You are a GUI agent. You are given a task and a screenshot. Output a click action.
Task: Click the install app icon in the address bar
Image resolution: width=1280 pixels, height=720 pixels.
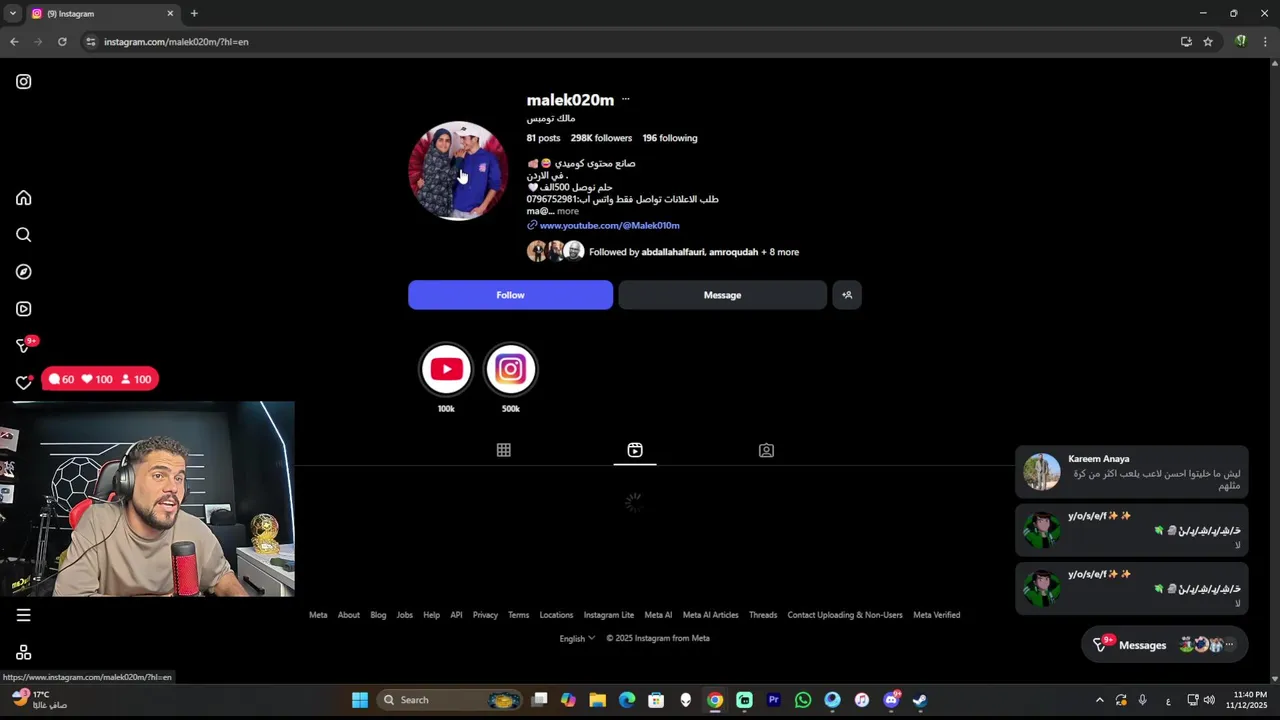point(1186,41)
